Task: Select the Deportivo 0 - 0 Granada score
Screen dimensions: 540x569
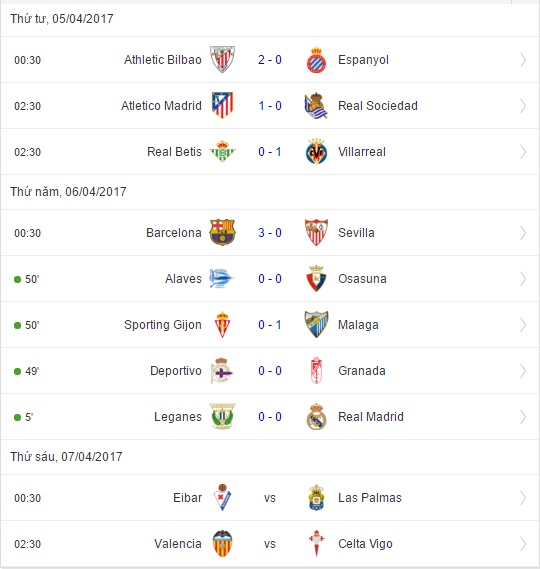Action: pos(270,371)
